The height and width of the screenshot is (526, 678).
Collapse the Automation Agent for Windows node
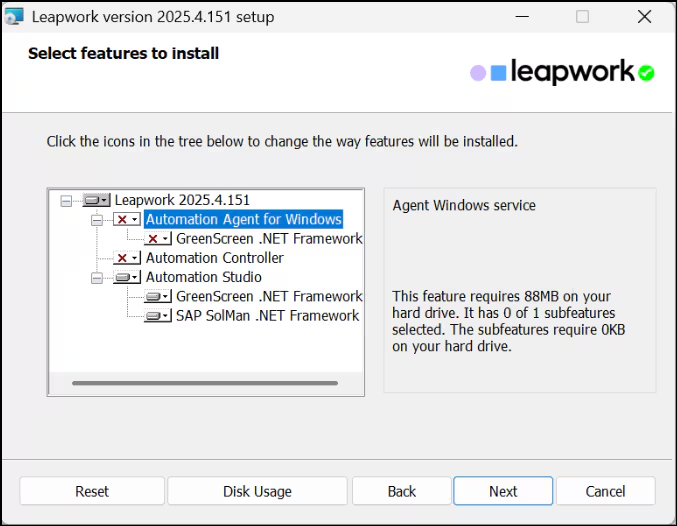(97, 219)
